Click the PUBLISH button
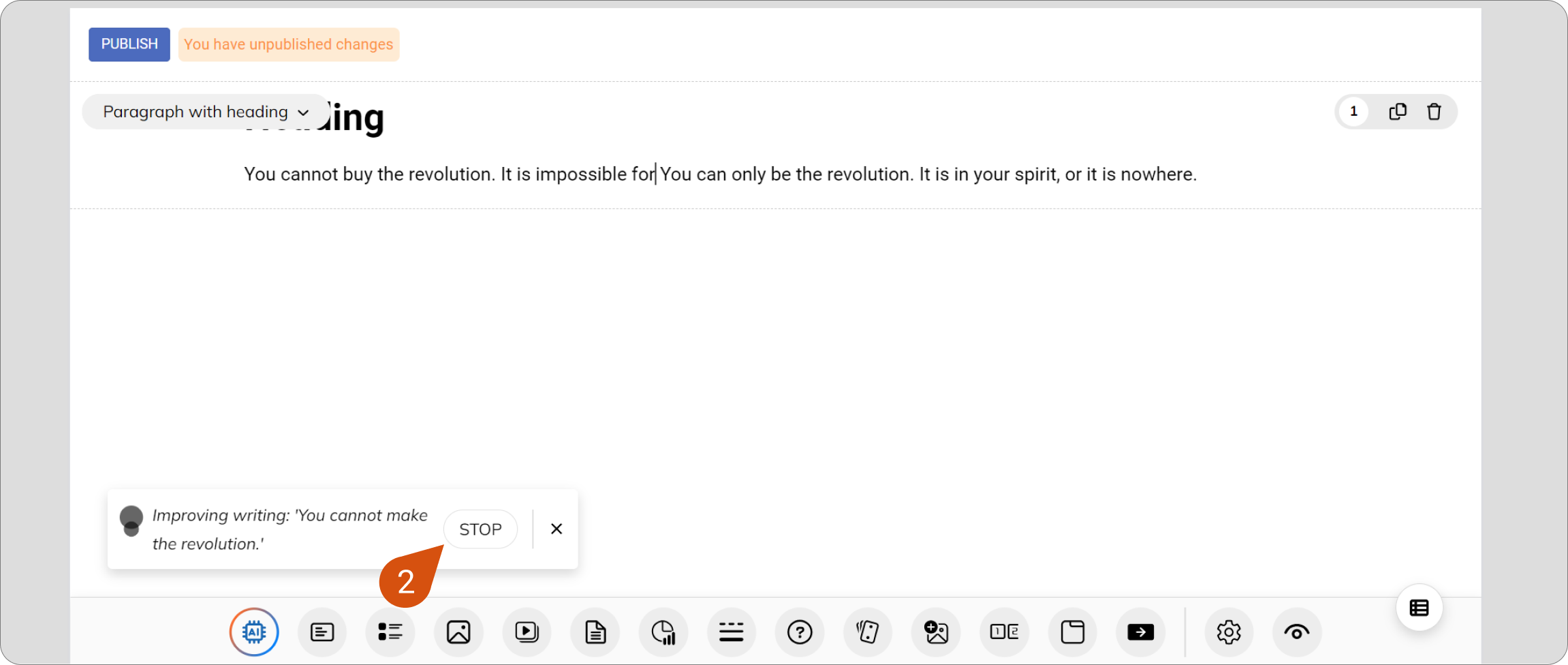1568x665 pixels. [x=129, y=44]
